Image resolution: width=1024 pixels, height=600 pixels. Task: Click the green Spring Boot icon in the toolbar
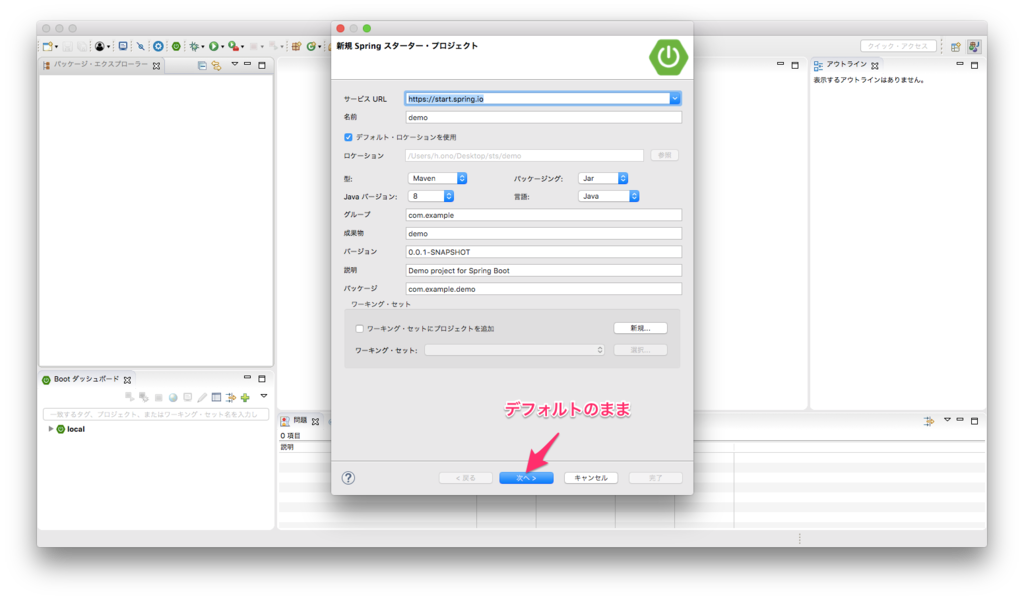coord(176,46)
